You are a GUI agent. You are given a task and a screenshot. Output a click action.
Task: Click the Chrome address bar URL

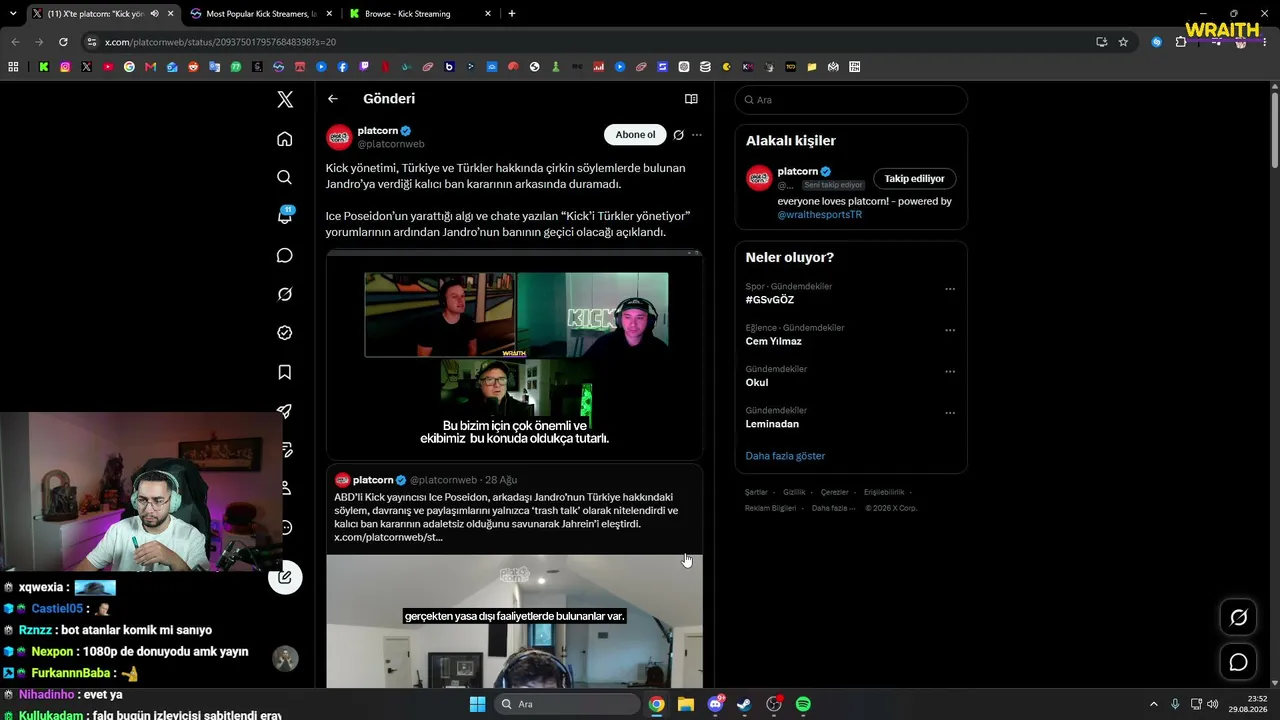[220, 42]
